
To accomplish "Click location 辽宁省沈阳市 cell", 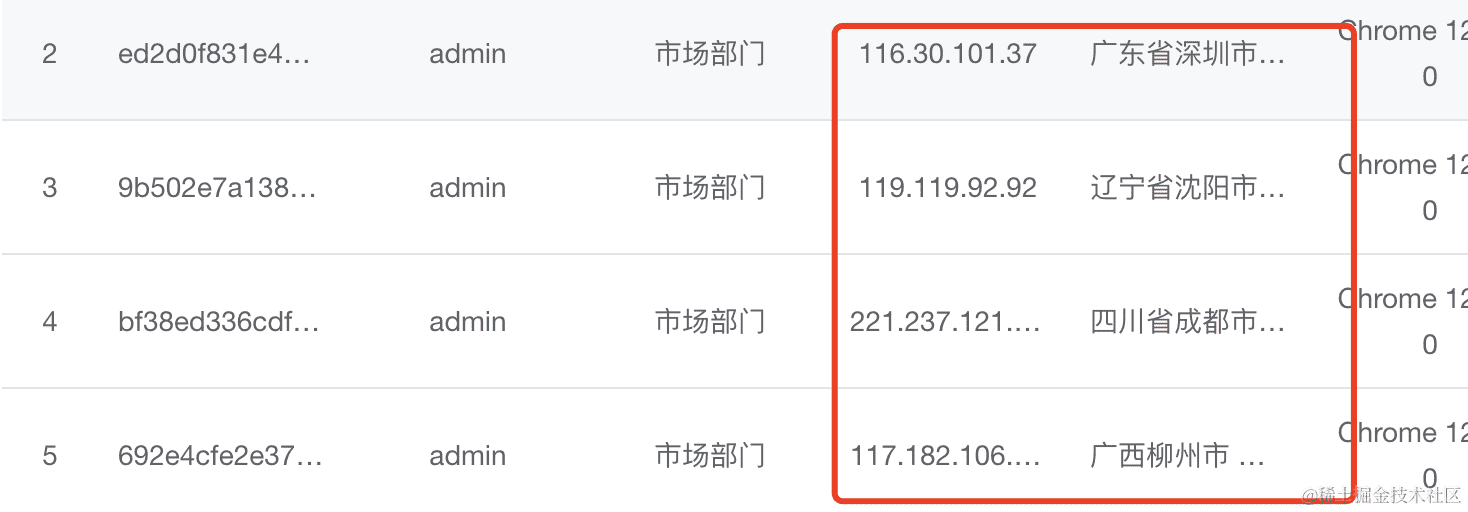I will click(1187, 188).
